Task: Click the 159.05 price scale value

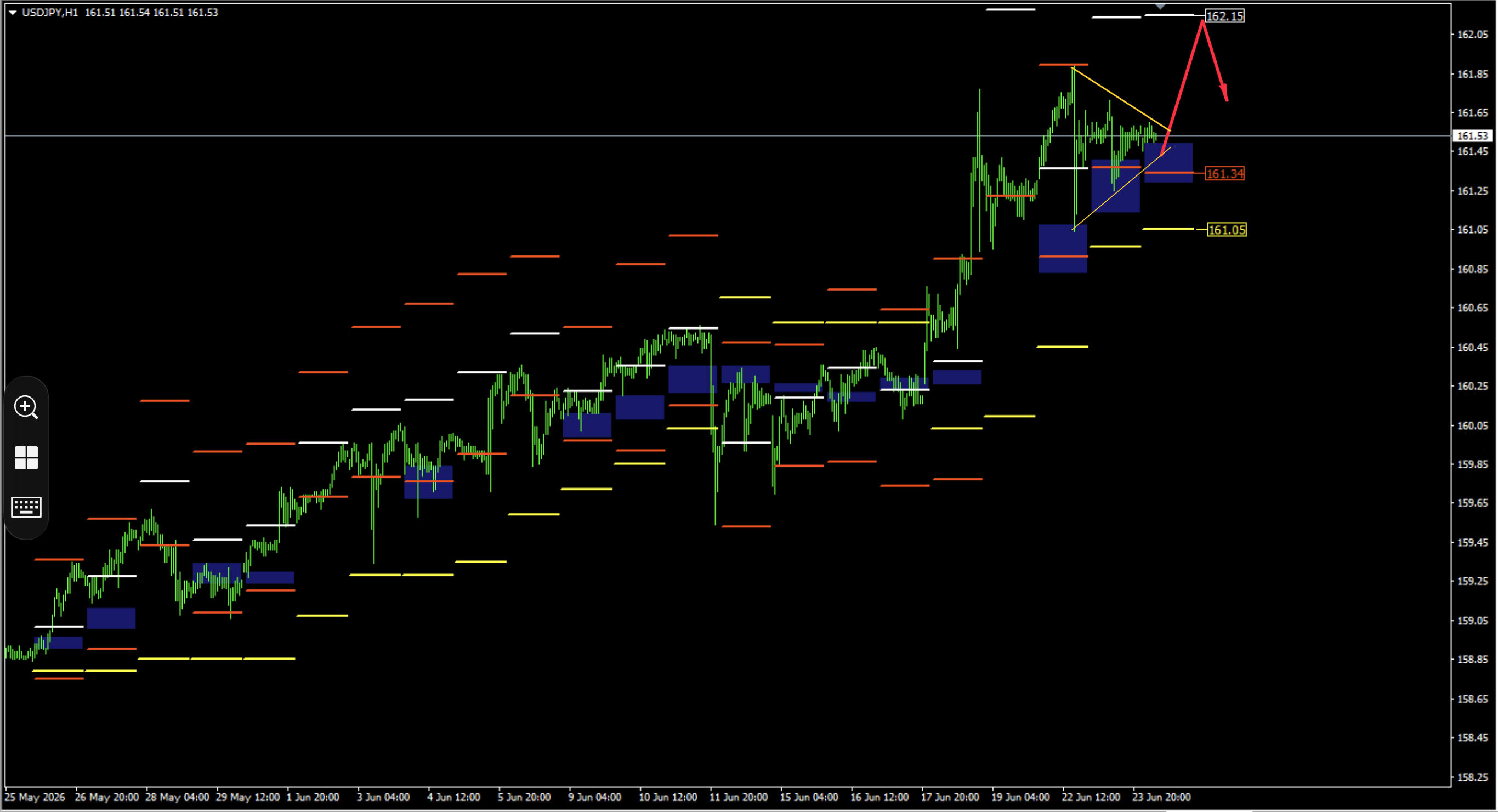Action: pos(1472,621)
